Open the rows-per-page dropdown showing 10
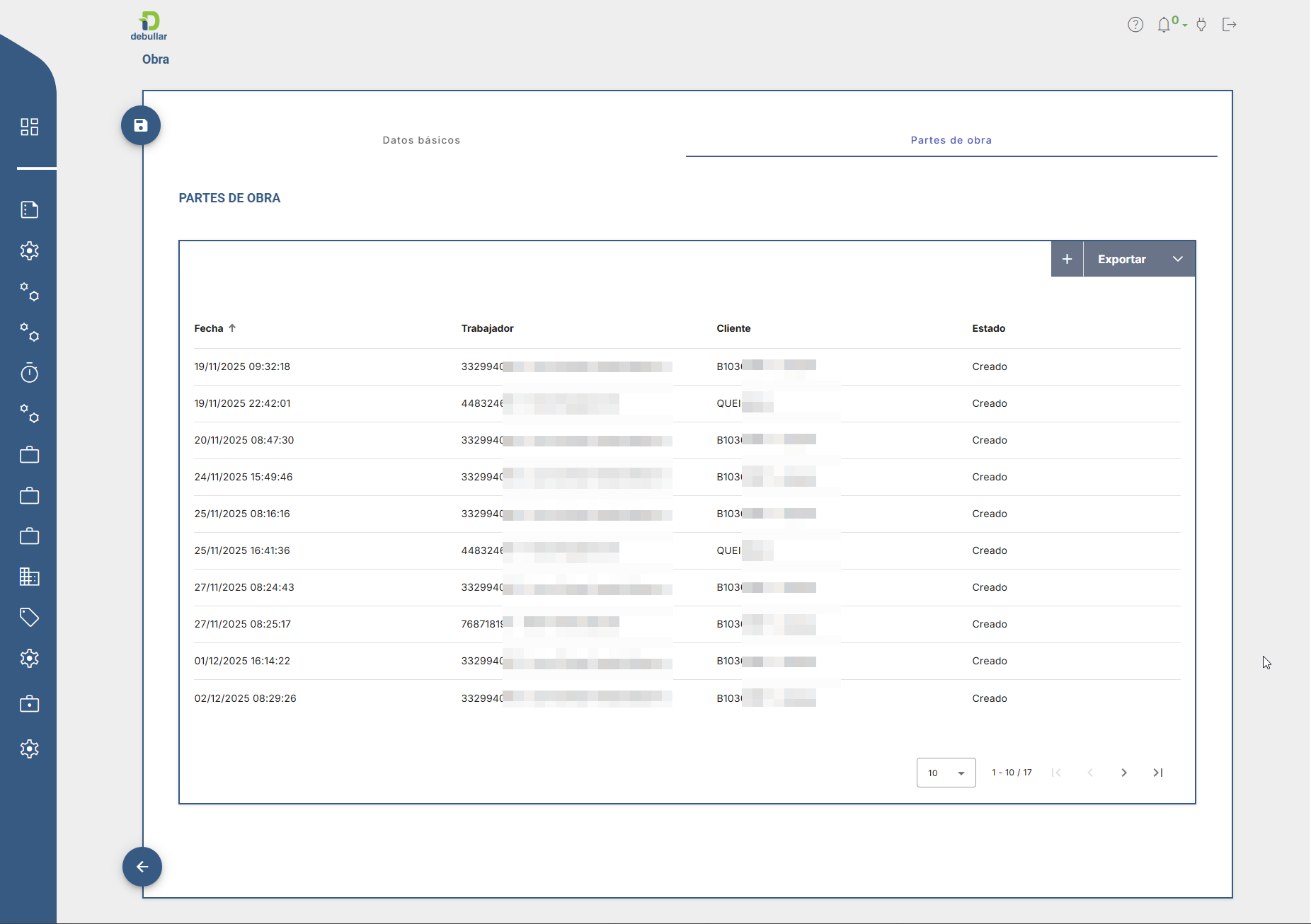Viewport: 1311px width, 924px height. coord(946,773)
